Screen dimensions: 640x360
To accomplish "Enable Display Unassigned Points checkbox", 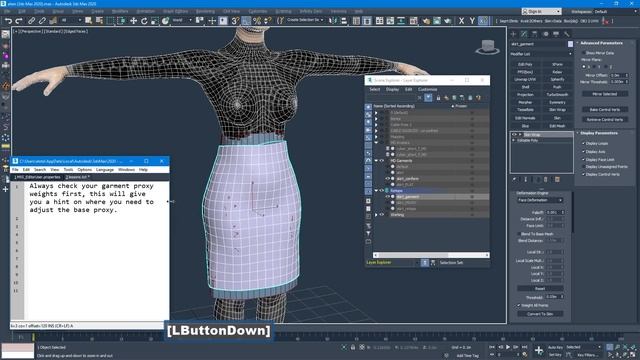I will point(583,167).
